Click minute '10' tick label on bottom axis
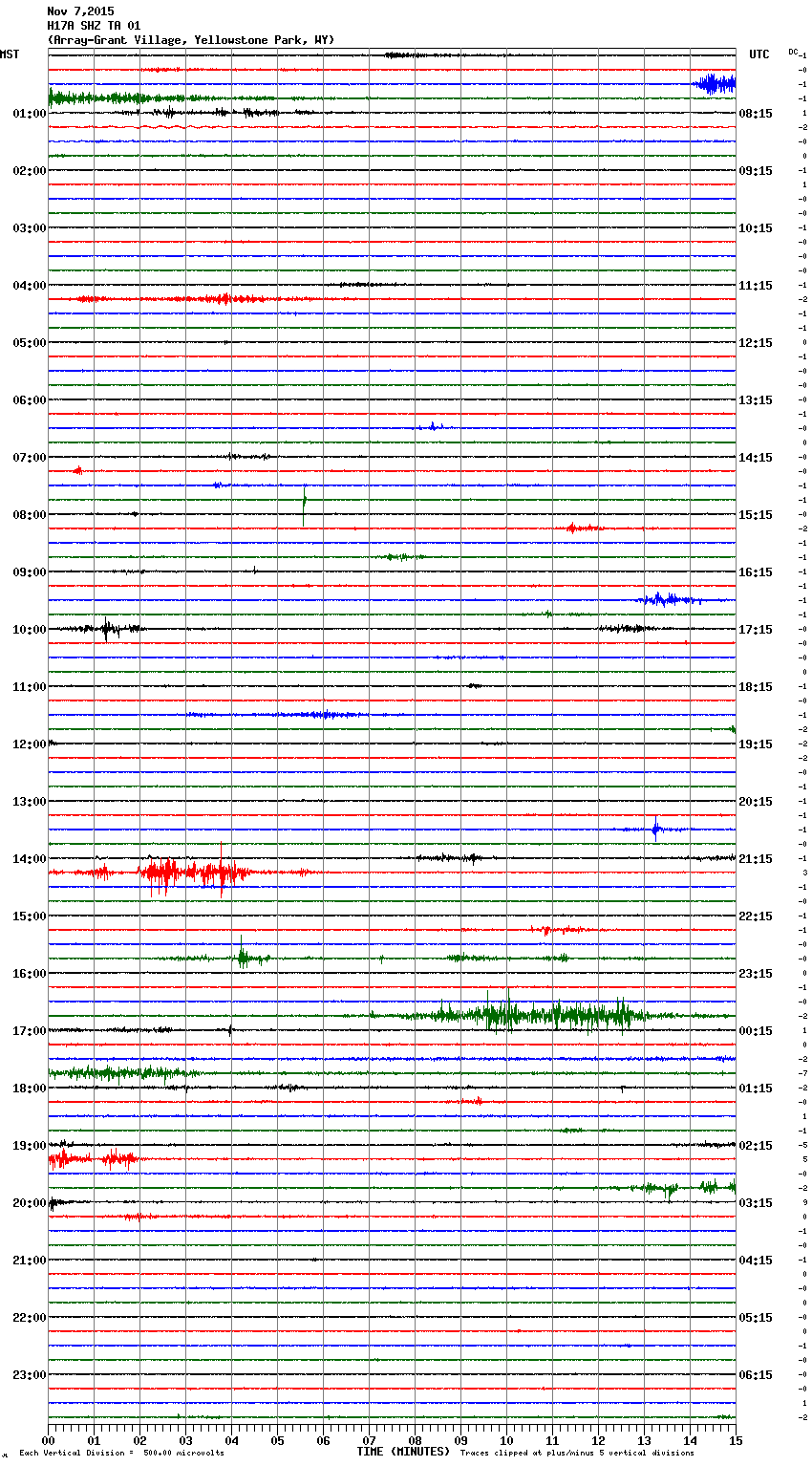Image resolution: width=812 pixels, height=1466 pixels. 506,1440
